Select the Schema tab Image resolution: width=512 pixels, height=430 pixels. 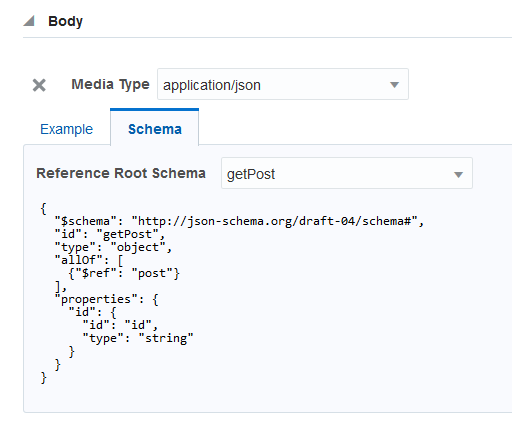(155, 129)
